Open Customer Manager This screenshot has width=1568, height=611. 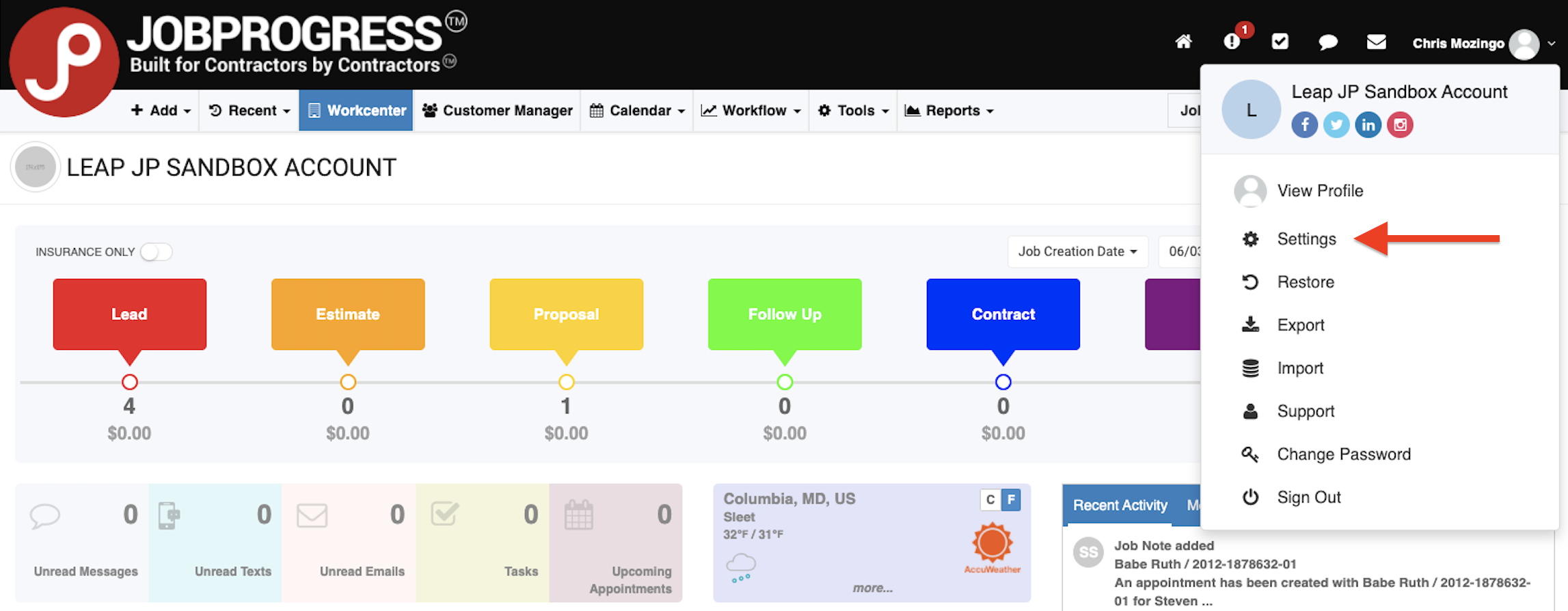pyautogui.click(x=498, y=111)
